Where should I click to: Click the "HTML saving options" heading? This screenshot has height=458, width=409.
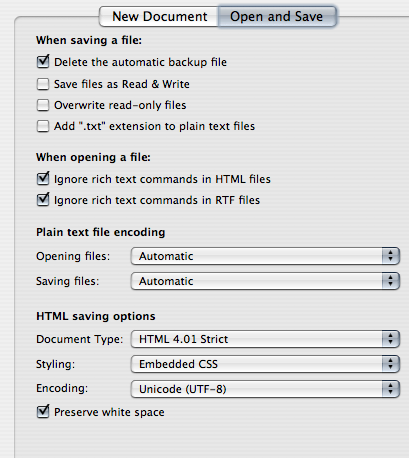96,316
